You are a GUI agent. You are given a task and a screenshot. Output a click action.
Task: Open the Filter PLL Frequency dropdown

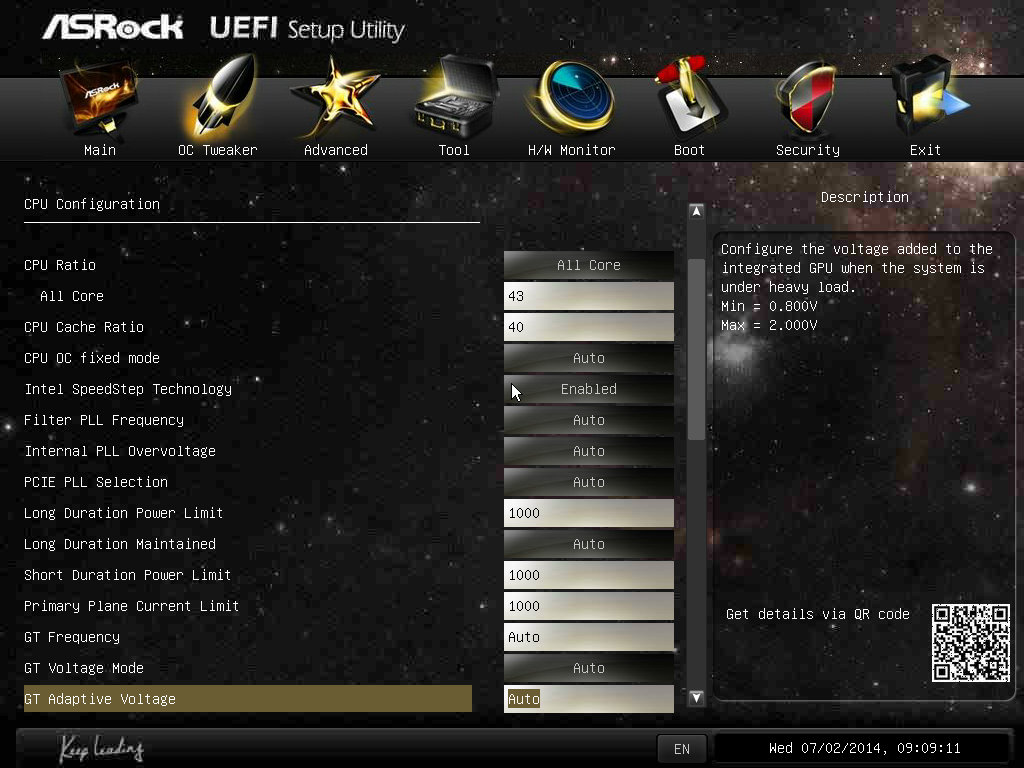click(x=588, y=420)
